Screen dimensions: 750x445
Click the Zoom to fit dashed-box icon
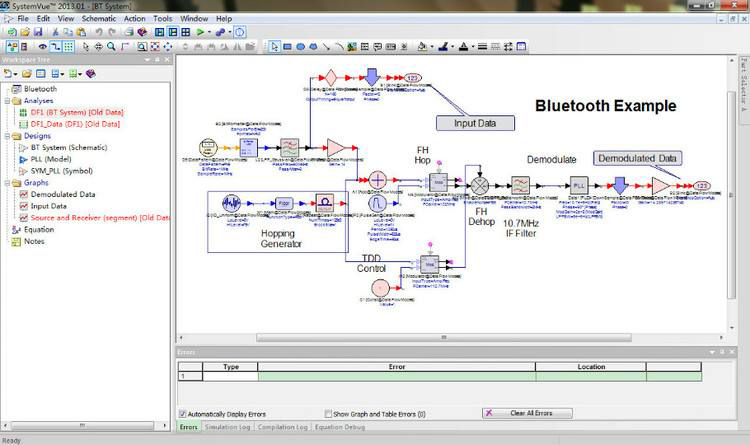point(155,46)
